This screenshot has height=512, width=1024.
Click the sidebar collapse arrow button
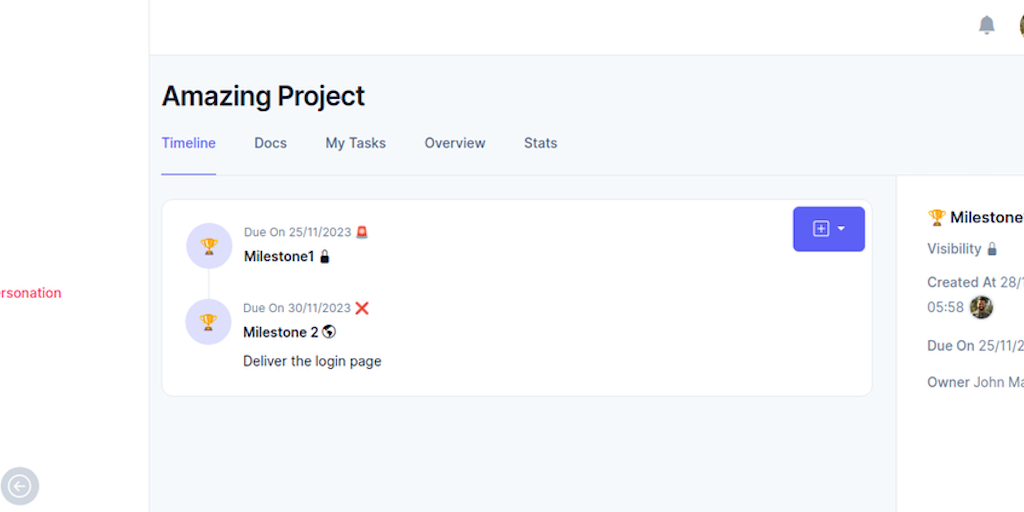(19, 486)
